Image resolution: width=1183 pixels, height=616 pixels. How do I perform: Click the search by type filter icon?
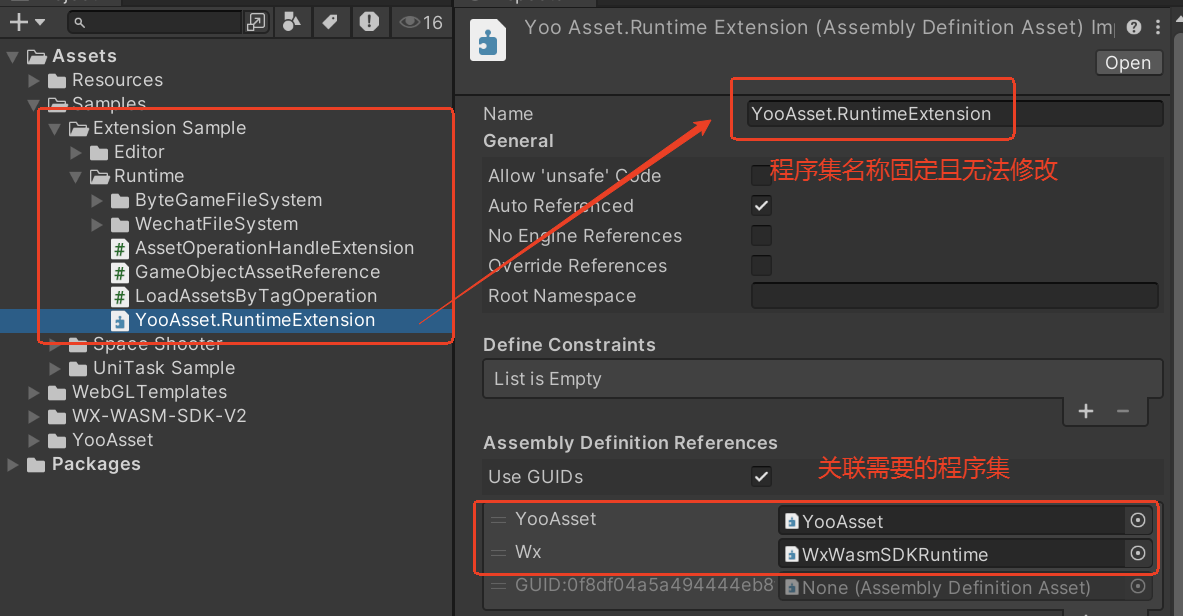pos(291,23)
